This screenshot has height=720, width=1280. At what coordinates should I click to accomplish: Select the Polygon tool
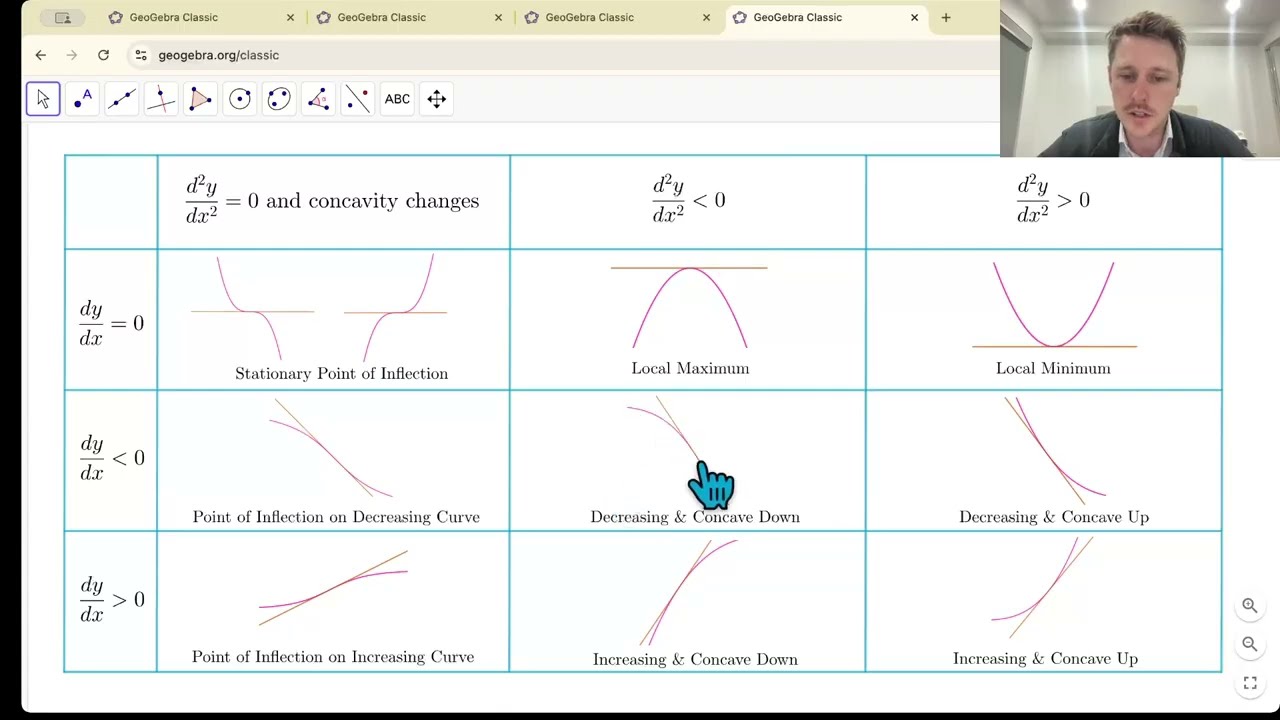(x=200, y=99)
